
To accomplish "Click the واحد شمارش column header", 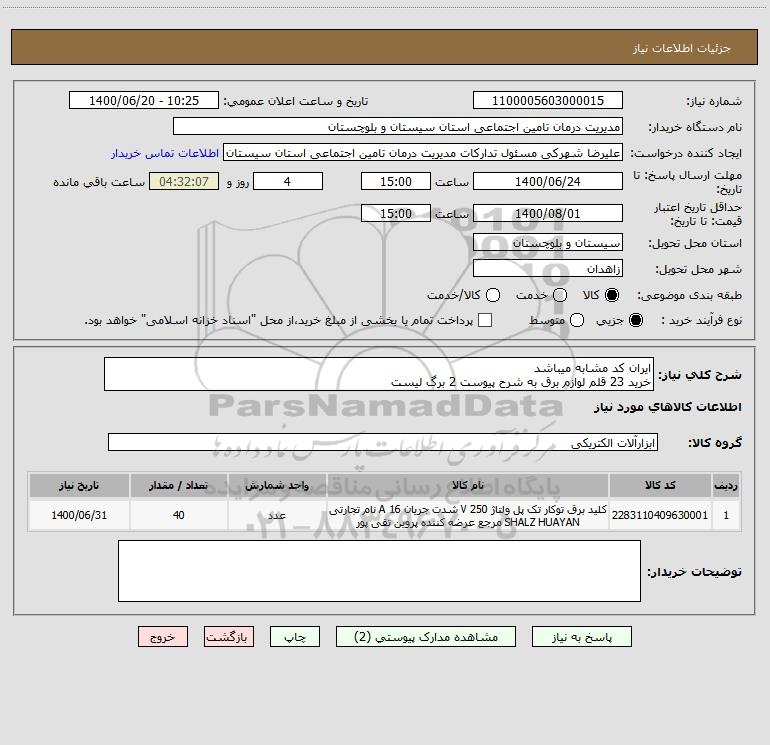I will coord(277,485).
